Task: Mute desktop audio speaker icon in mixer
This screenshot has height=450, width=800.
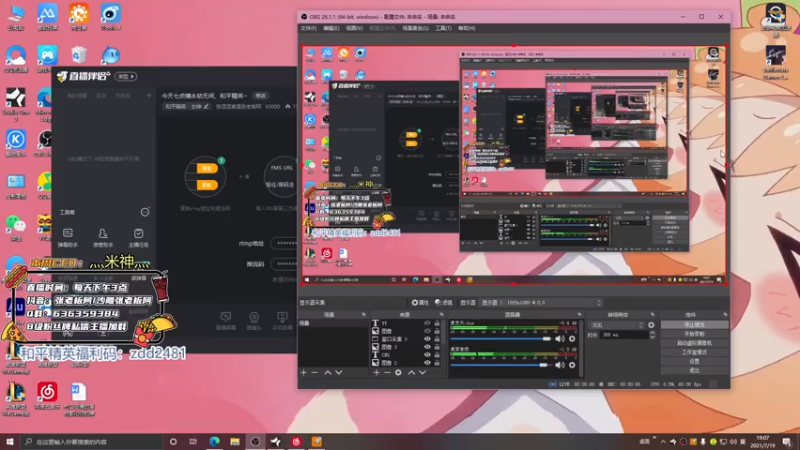Action: (x=560, y=365)
